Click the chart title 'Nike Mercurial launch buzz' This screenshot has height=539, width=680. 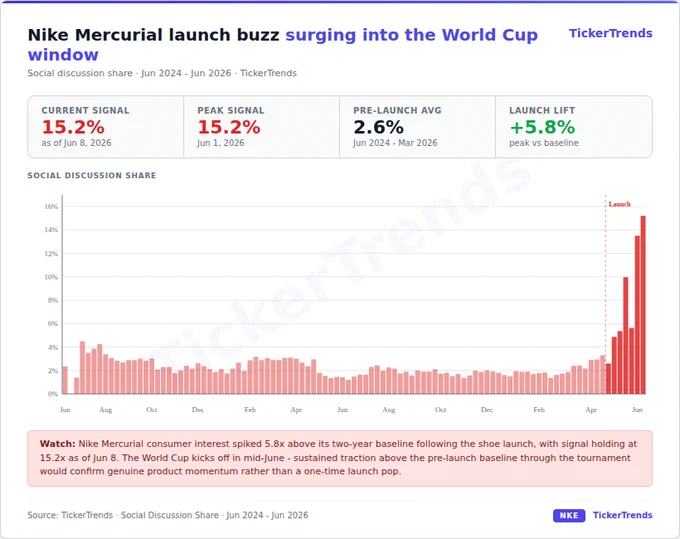(x=154, y=35)
